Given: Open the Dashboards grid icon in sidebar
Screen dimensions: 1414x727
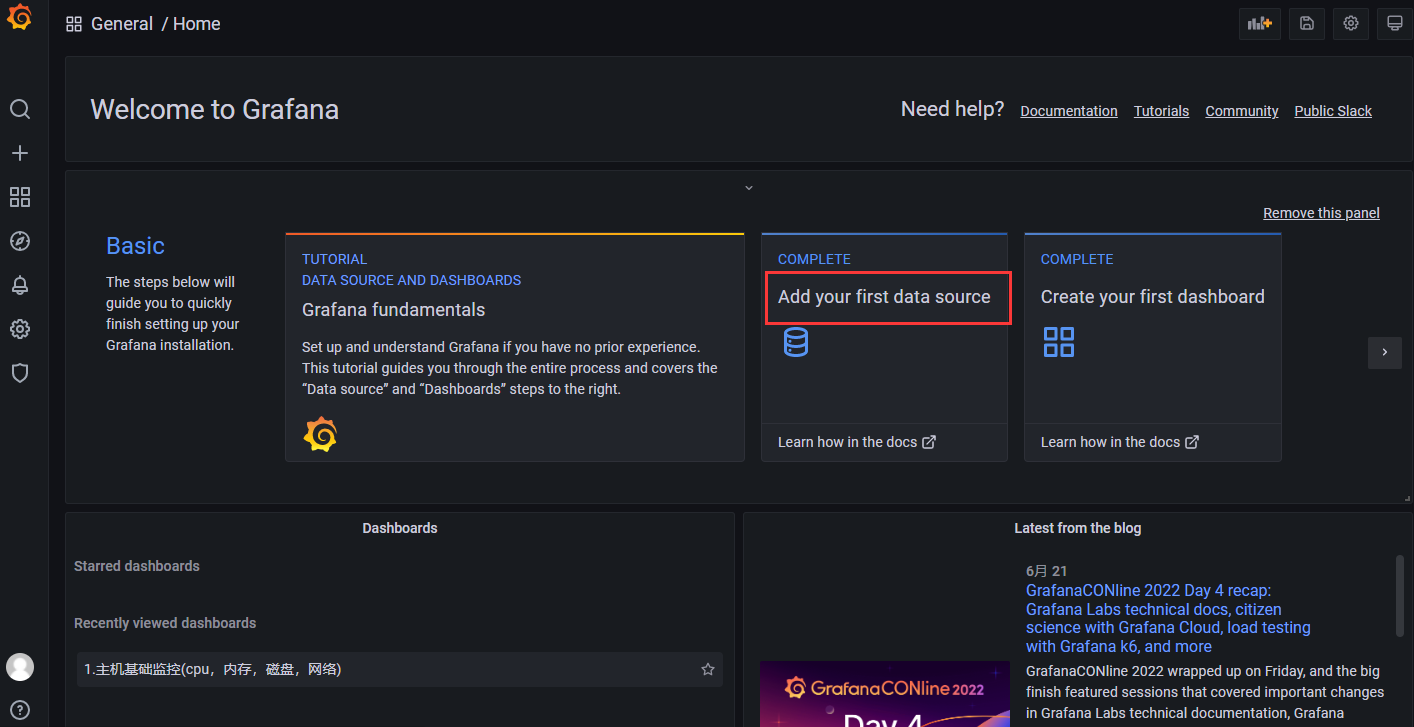Looking at the screenshot, I should pyautogui.click(x=20, y=197).
